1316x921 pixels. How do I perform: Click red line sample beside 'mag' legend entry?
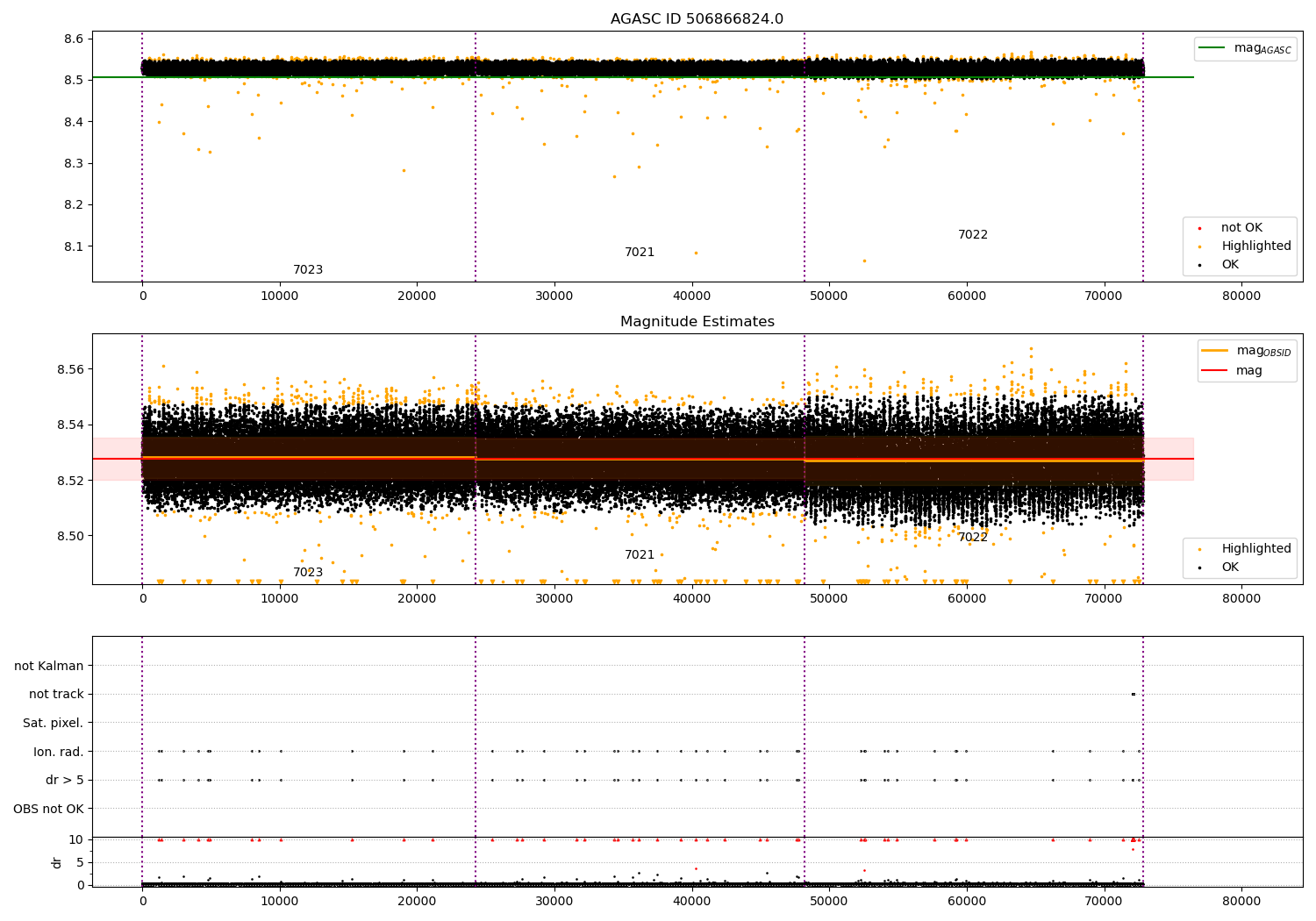point(1215,371)
